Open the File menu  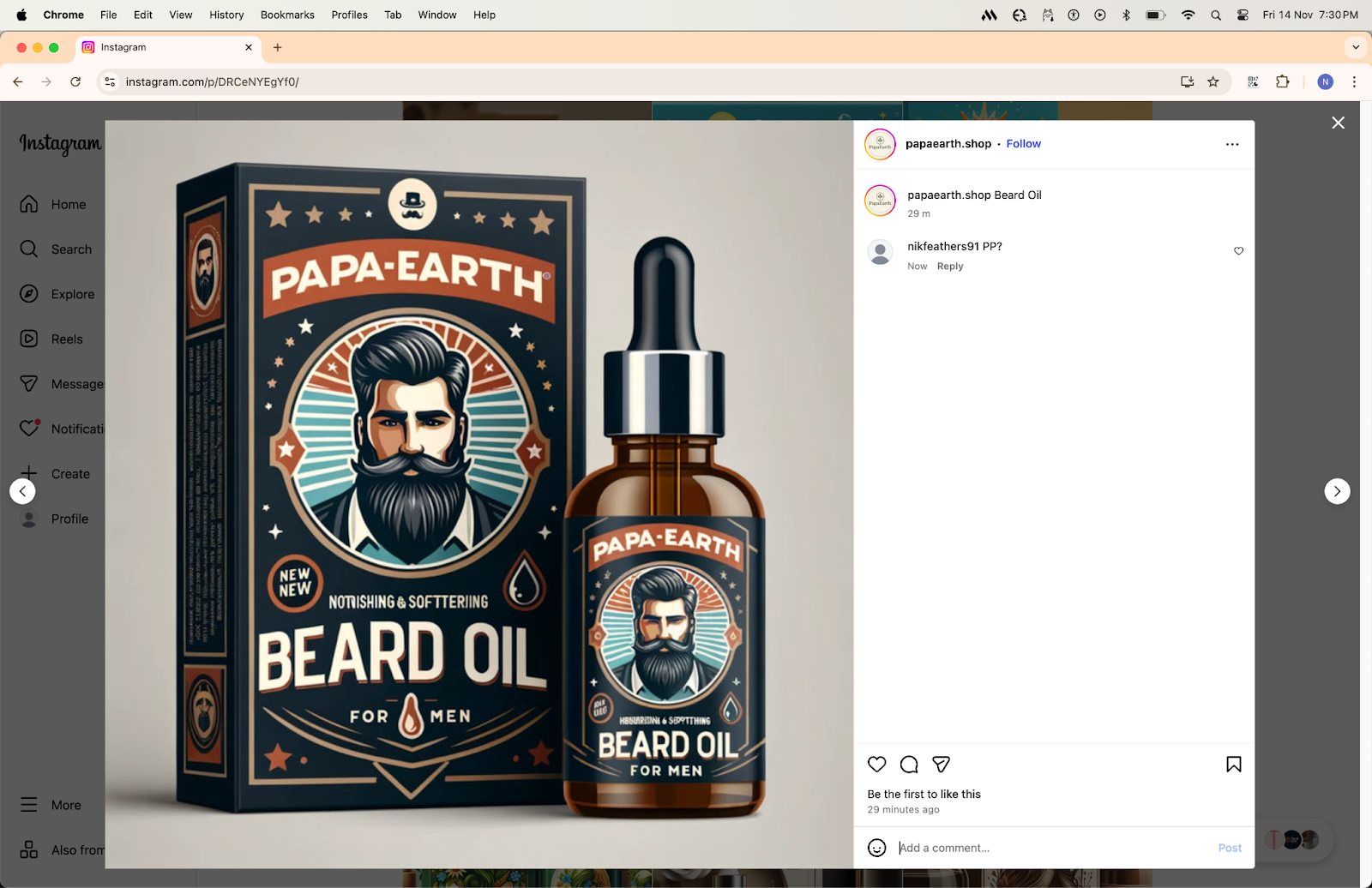pos(108,15)
